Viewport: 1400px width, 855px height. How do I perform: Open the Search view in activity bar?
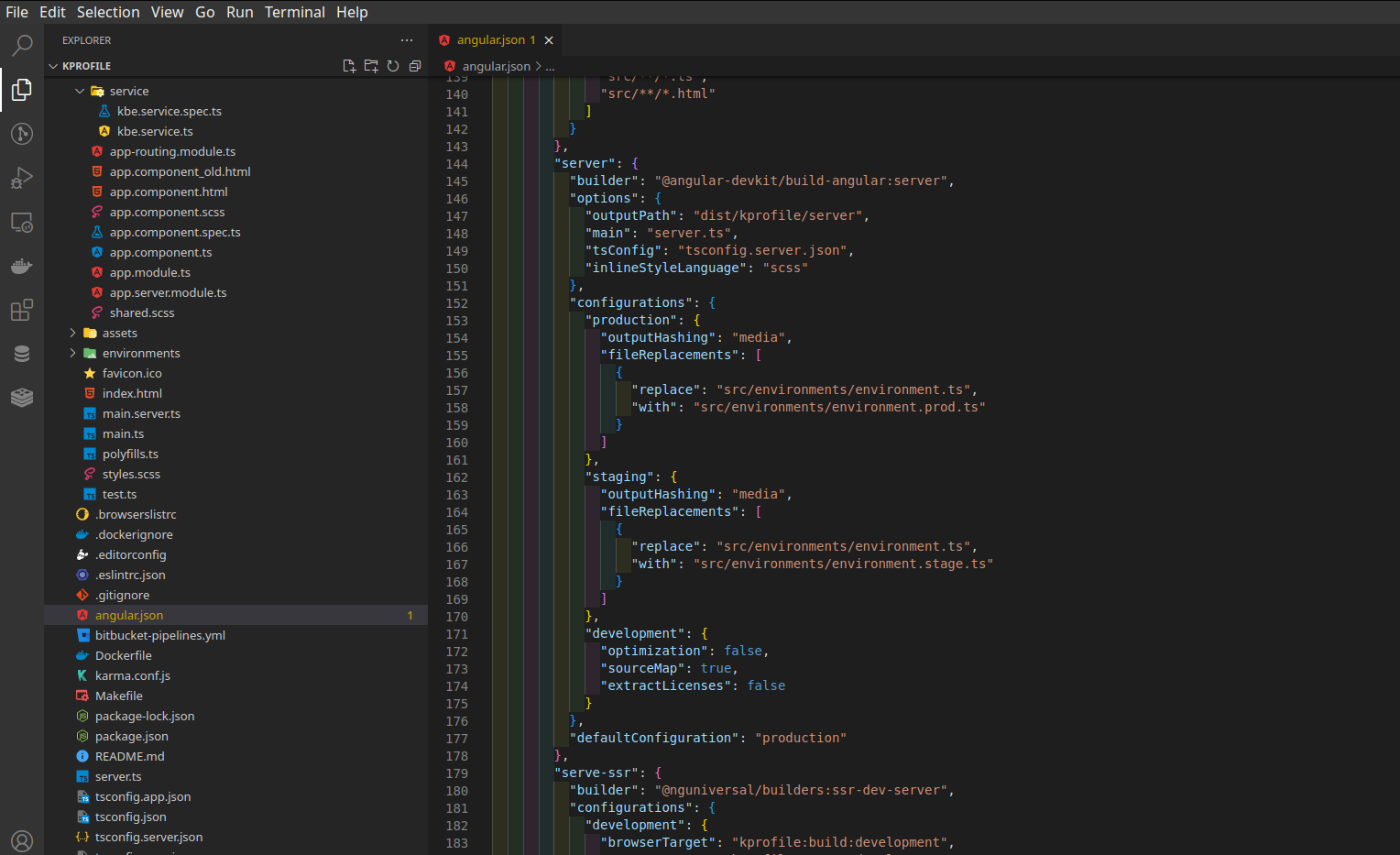22,45
